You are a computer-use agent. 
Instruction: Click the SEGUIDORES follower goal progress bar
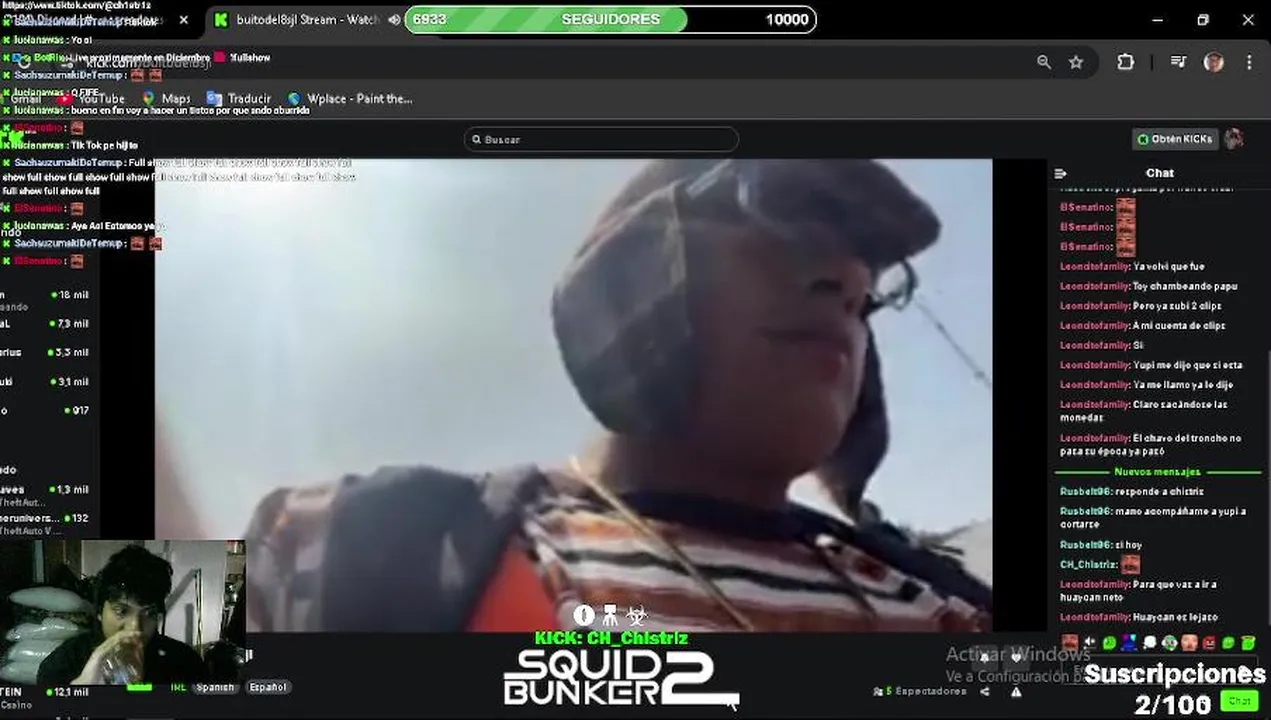pos(610,19)
